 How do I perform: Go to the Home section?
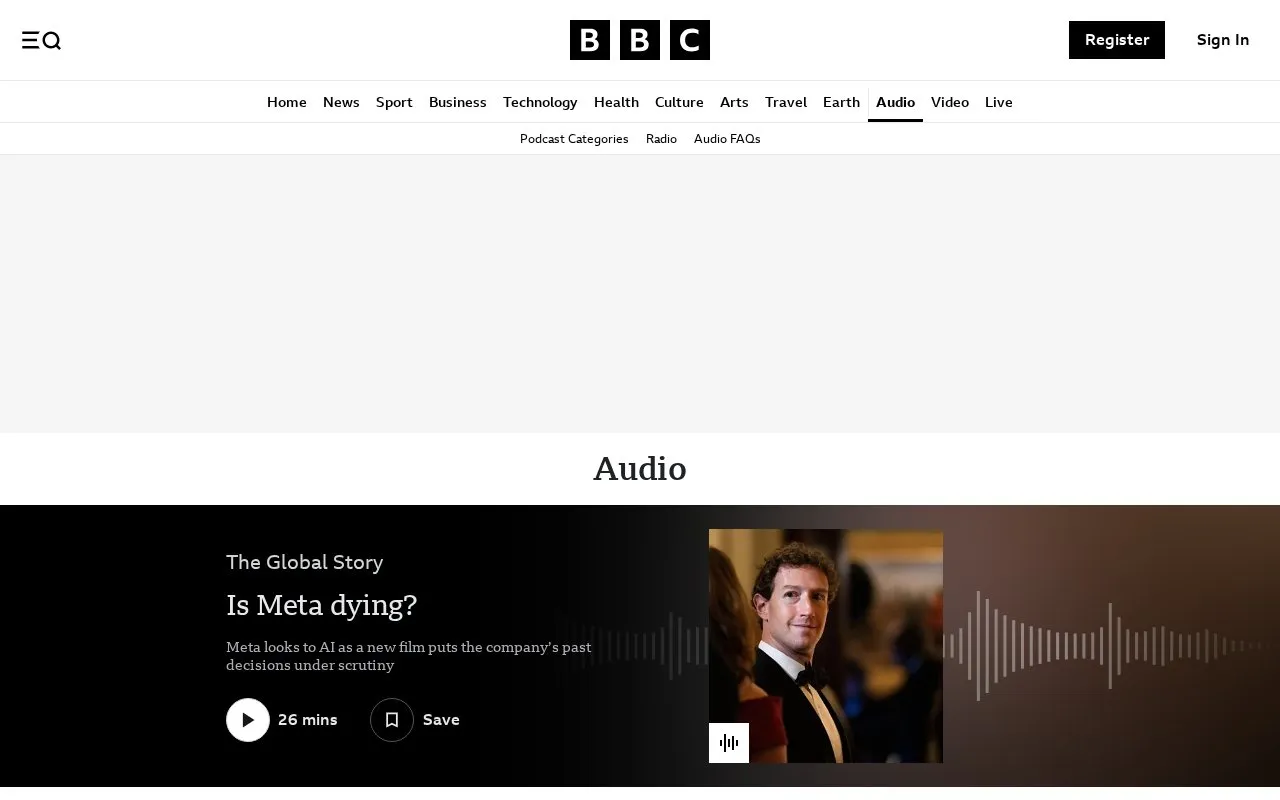point(287,102)
